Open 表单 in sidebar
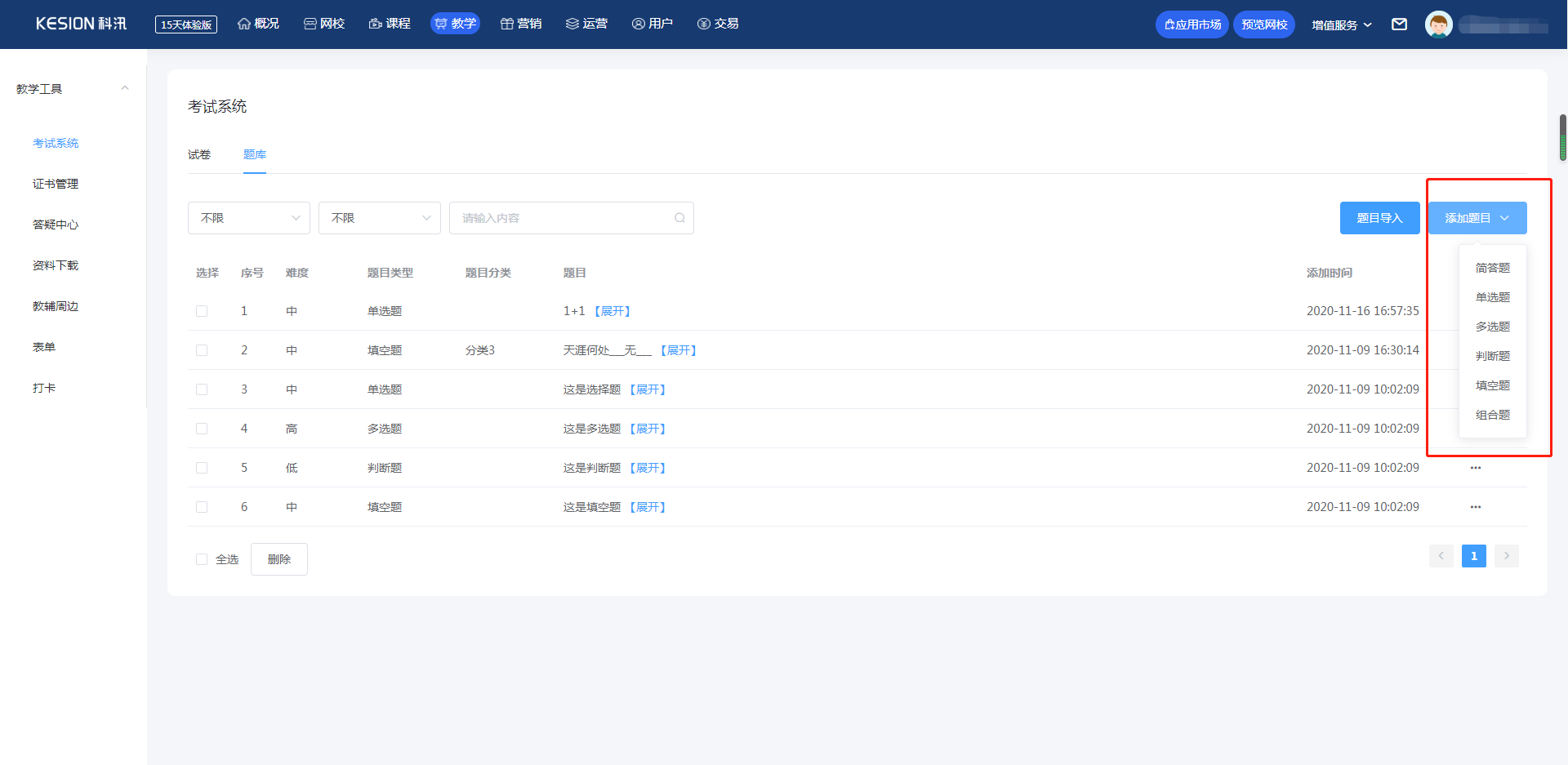 point(44,347)
